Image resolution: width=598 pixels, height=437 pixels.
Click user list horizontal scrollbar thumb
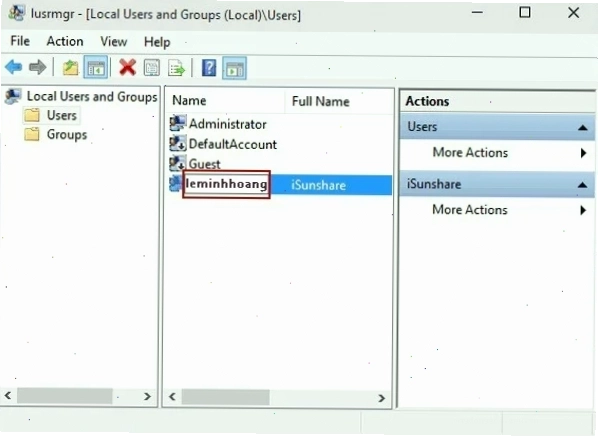click(x=225, y=397)
